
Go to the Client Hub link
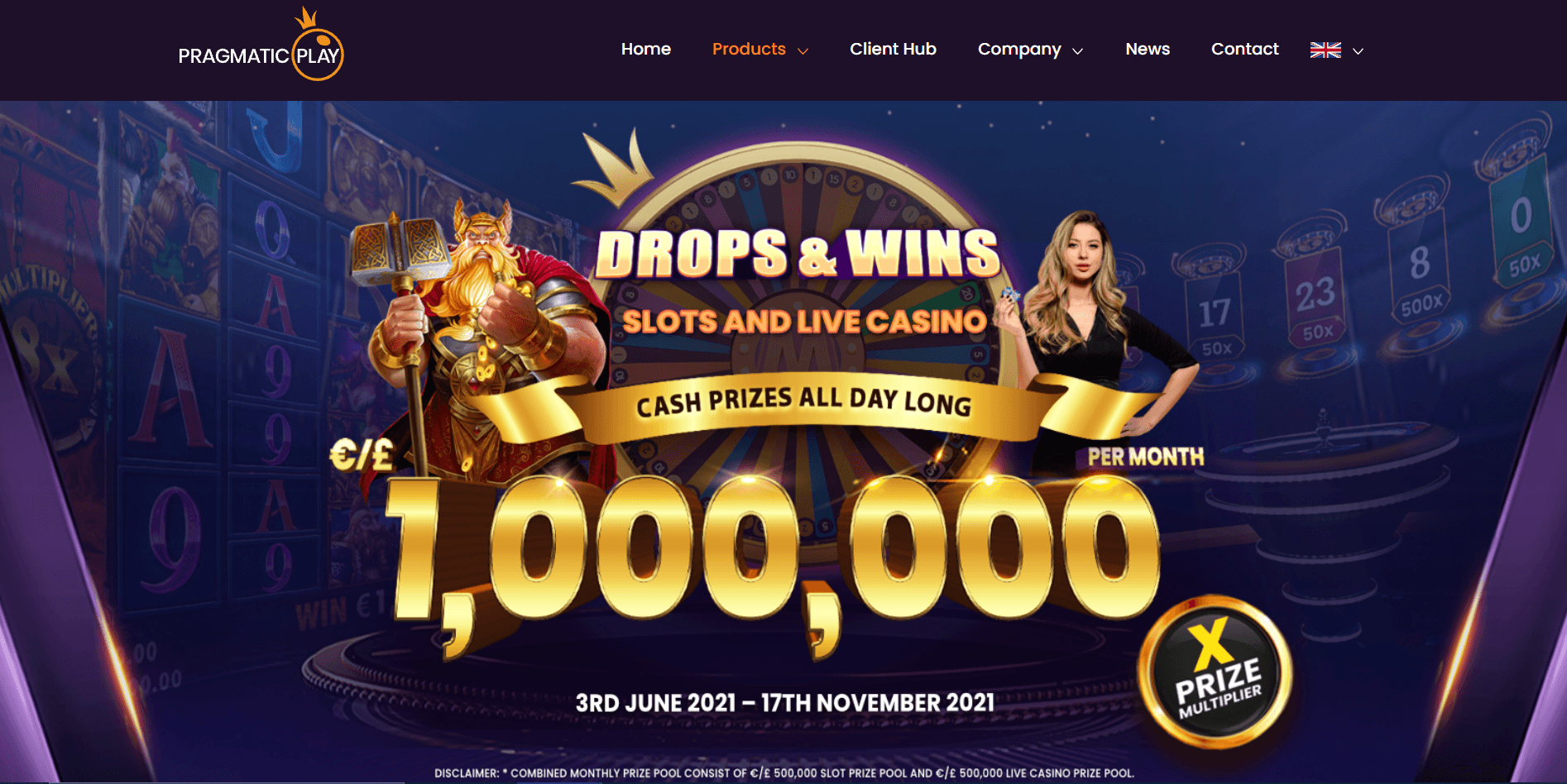(893, 49)
